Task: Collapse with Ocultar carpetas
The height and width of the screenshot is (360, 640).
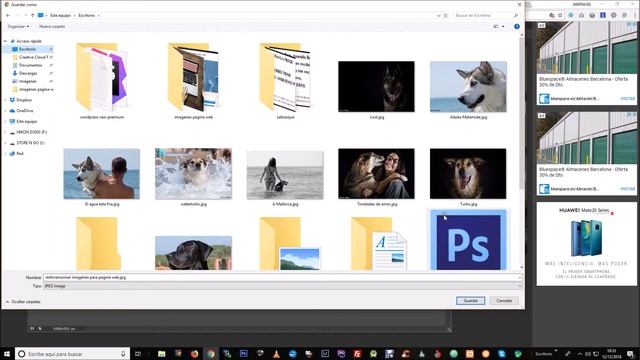Action: [x=23, y=302]
